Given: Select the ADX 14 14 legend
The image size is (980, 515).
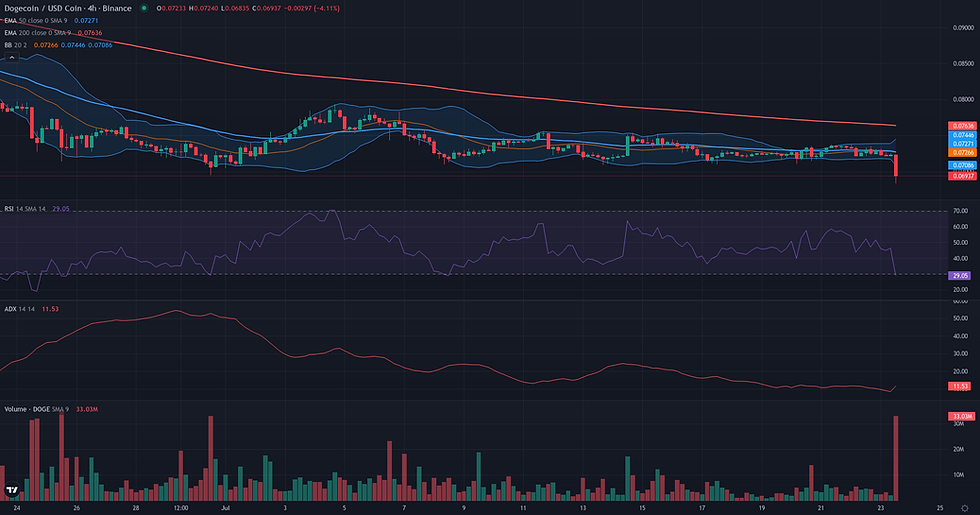Looking at the screenshot, I should click(19, 309).
